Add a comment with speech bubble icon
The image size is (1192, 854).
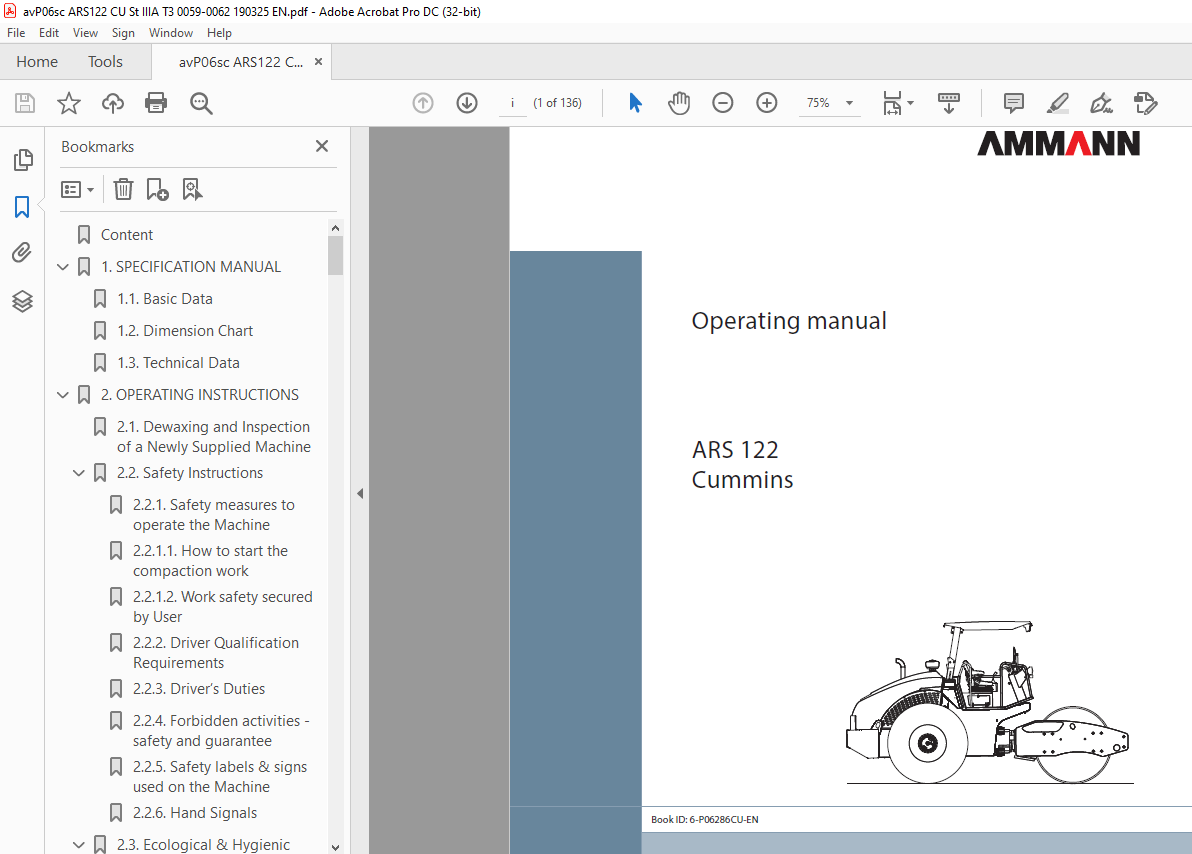coord(1013,103)
